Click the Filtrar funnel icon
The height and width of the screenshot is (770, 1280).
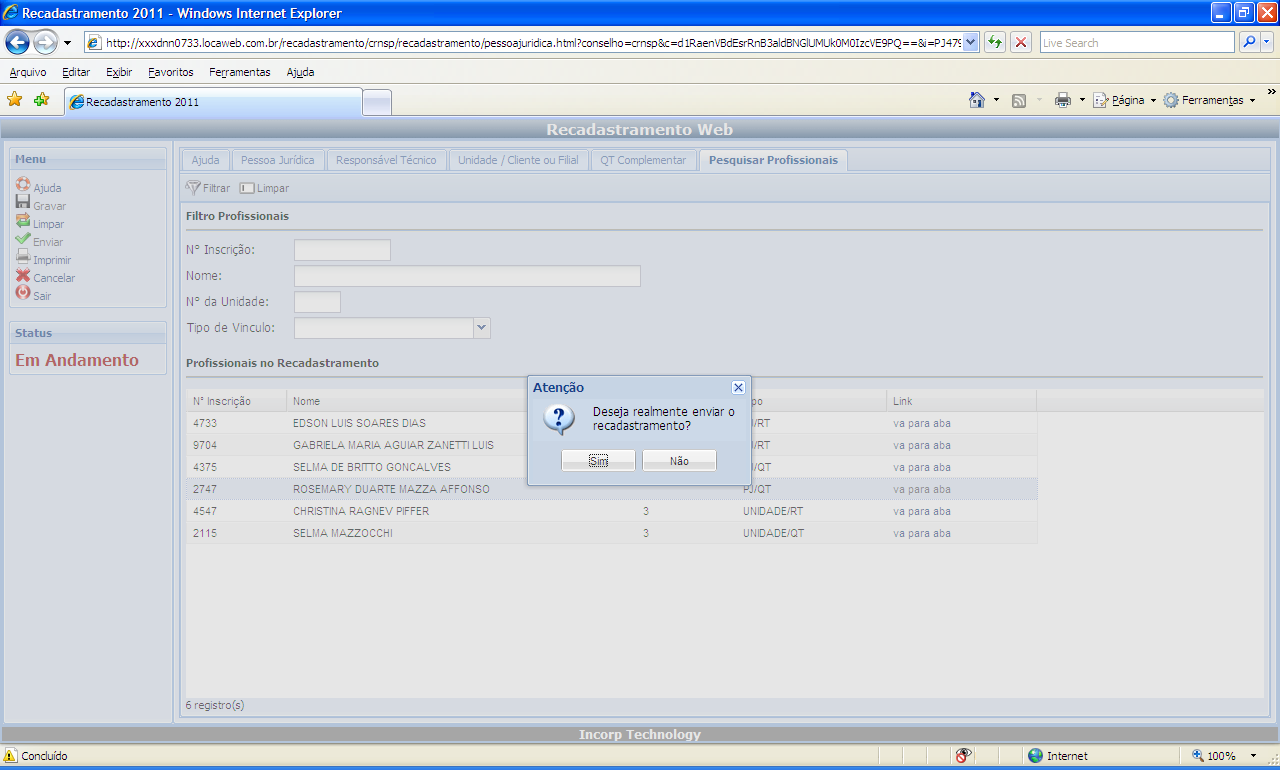(193, 187)
